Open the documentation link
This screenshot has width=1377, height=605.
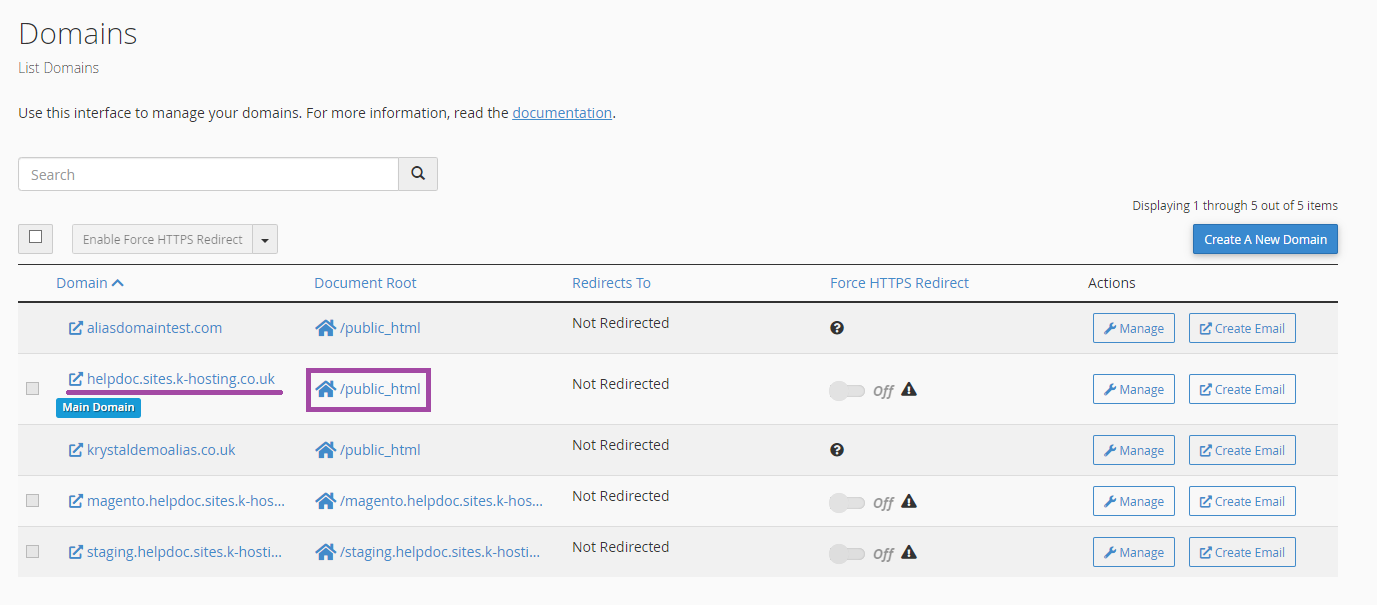pyautogui.click(x=562, y=113)
